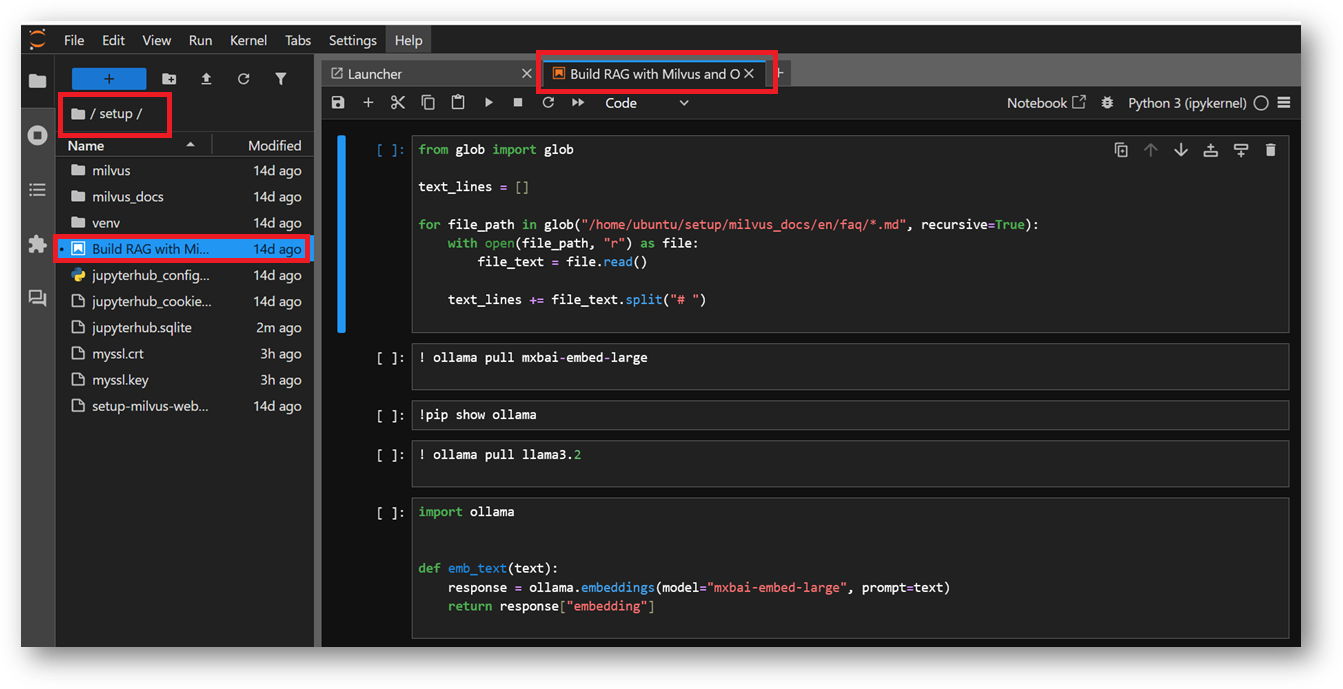The width and height of the screenshot is (1343, 689).
Task: Open Running Terminals and Kernels sidebar
Action: point(38,135)
